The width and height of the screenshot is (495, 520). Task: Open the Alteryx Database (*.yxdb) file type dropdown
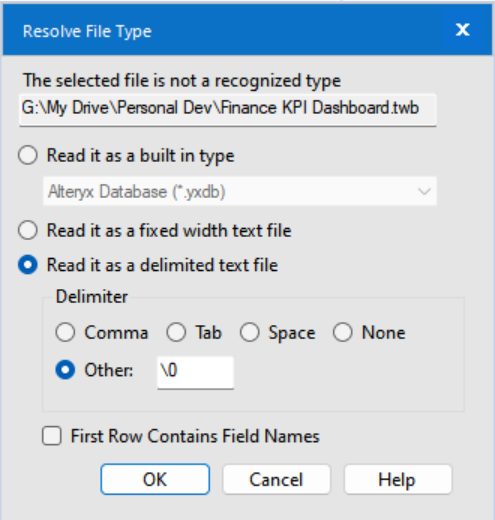240,191
